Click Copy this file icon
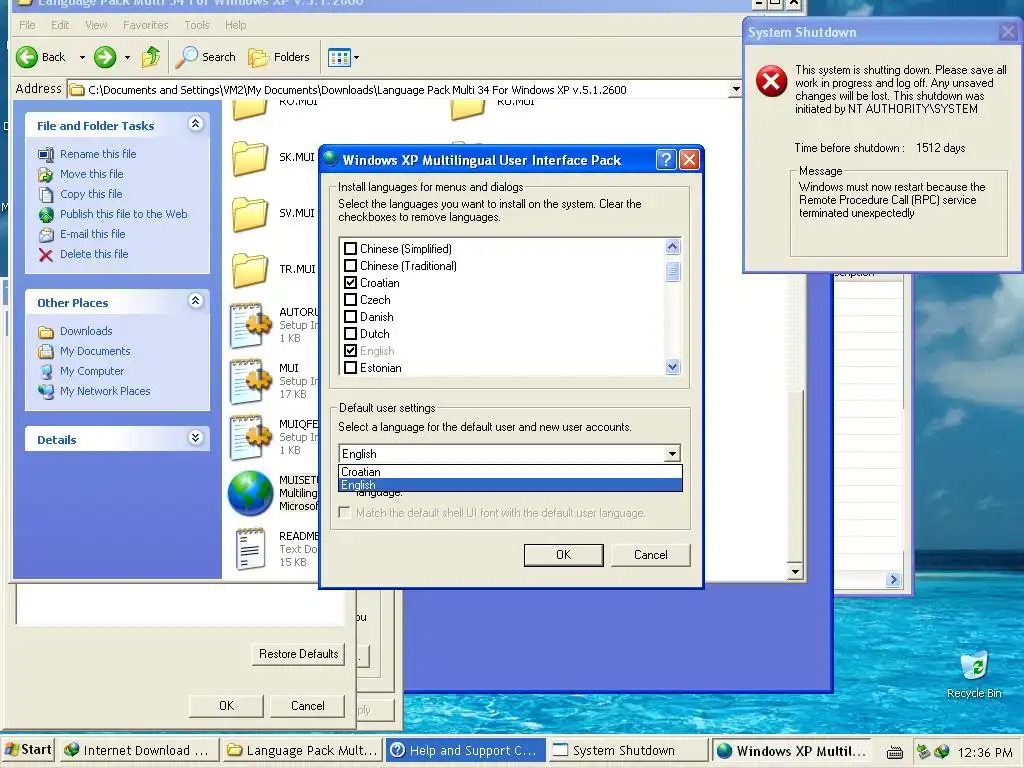This screenshot has height=768, width=1024. click(x=46, y=195)
